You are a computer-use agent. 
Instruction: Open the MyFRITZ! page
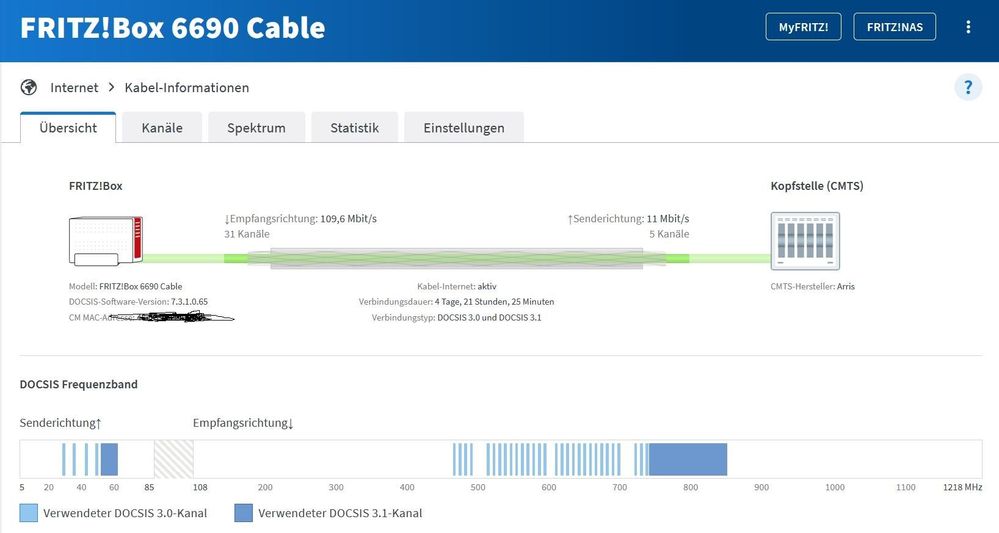[803, 27]
